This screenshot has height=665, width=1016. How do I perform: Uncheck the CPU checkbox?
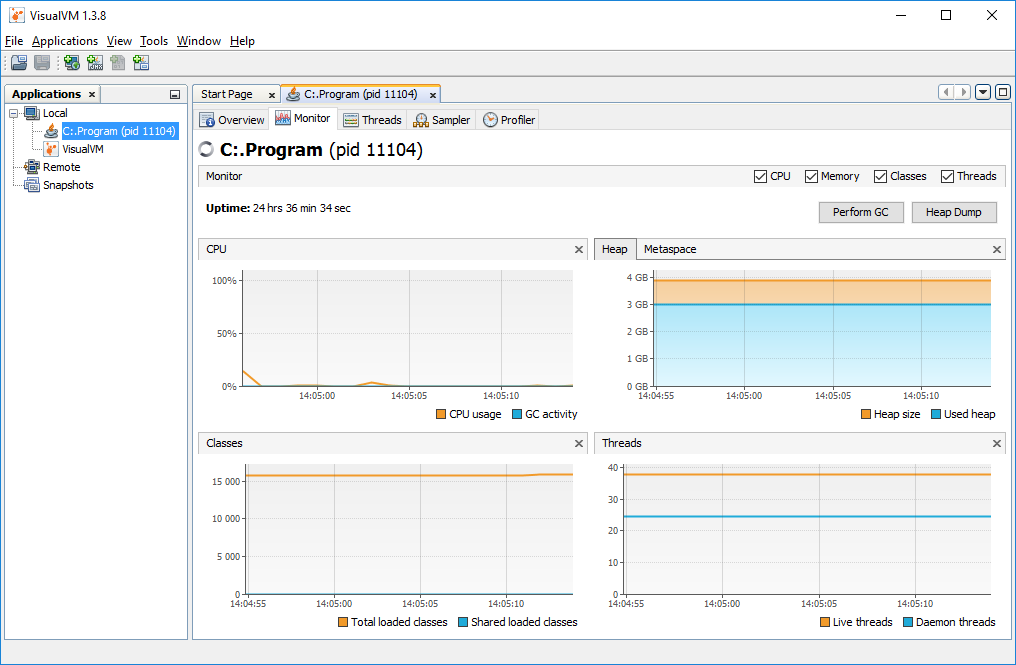click(761, 176)
